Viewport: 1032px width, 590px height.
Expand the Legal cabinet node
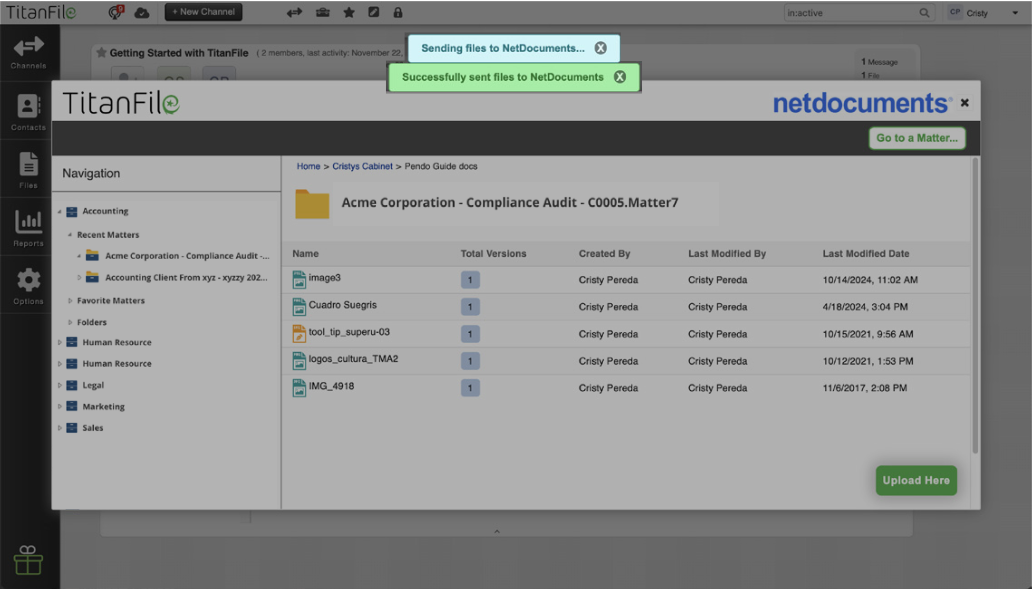click(x=59, y=385)
